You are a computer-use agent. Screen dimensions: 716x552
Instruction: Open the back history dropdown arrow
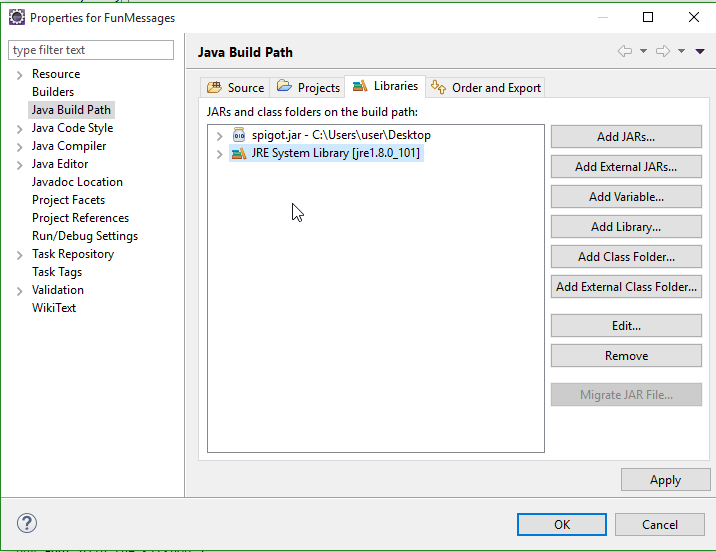643,51
